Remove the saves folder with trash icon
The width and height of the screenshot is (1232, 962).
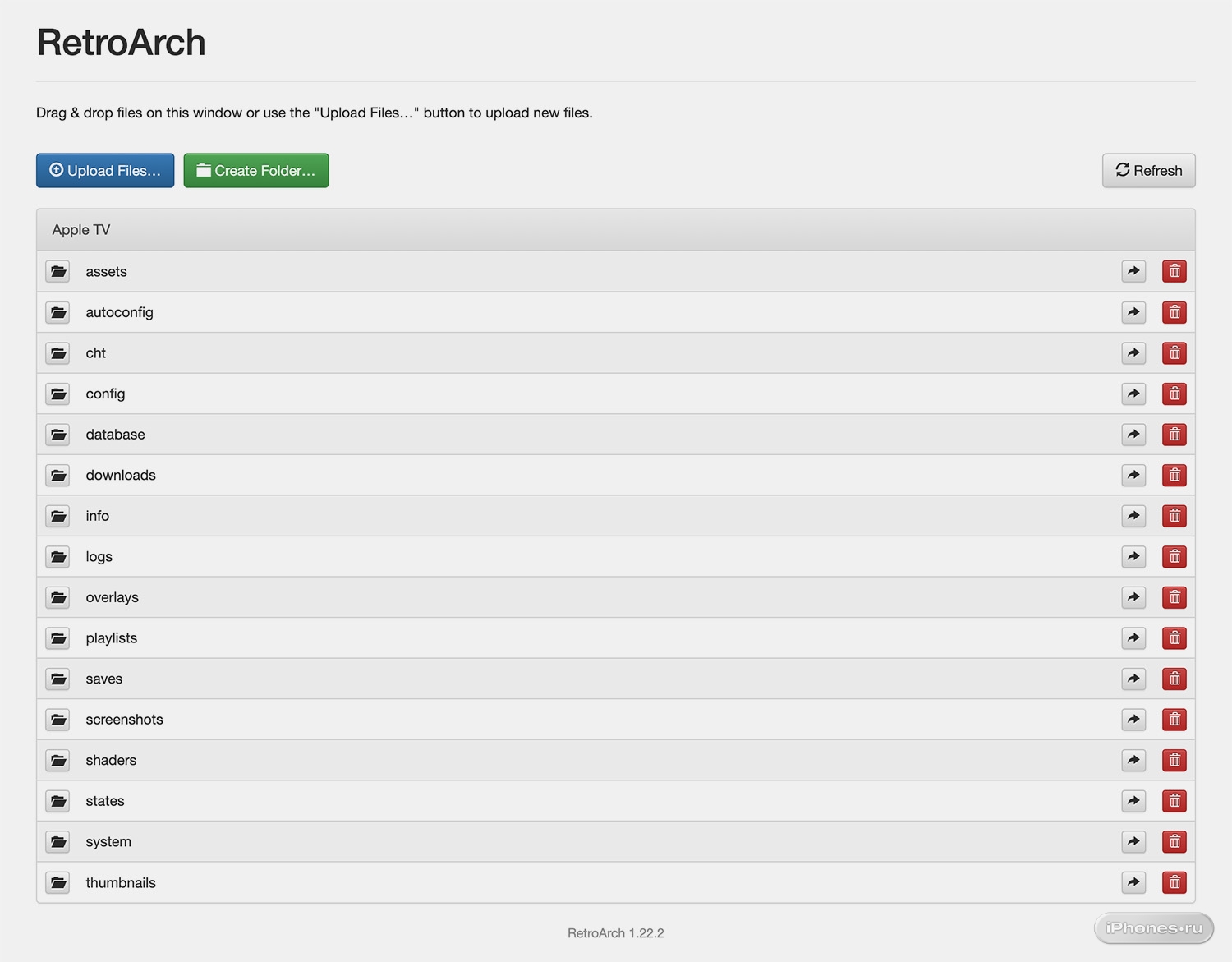click(x=1174, y=679)
